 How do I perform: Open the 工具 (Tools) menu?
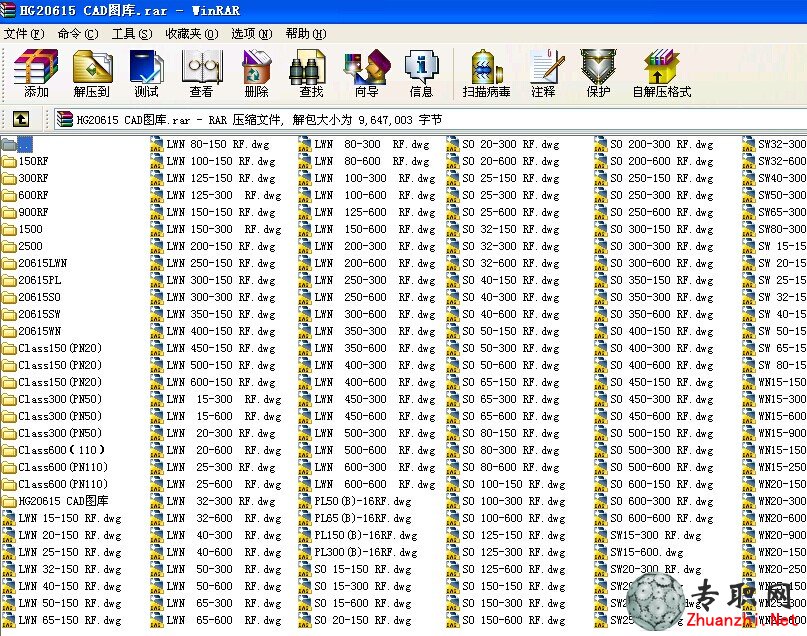[132, 34]
